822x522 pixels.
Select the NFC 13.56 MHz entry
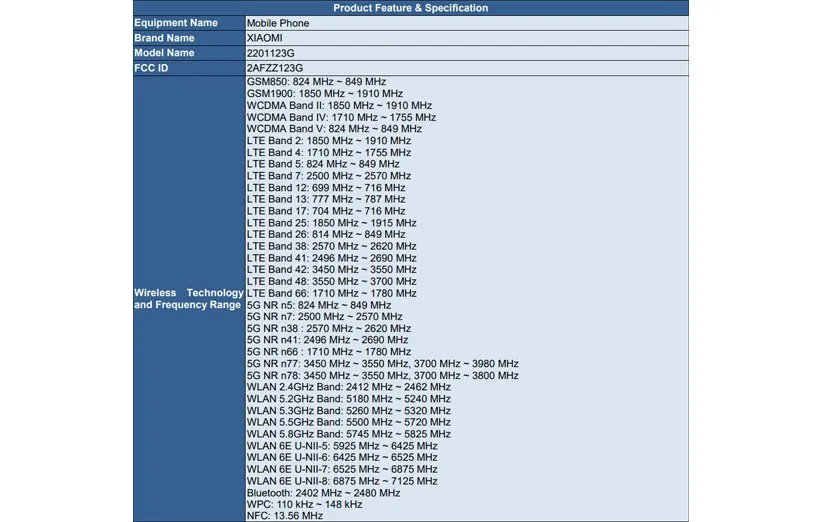(x=285, y=515)
